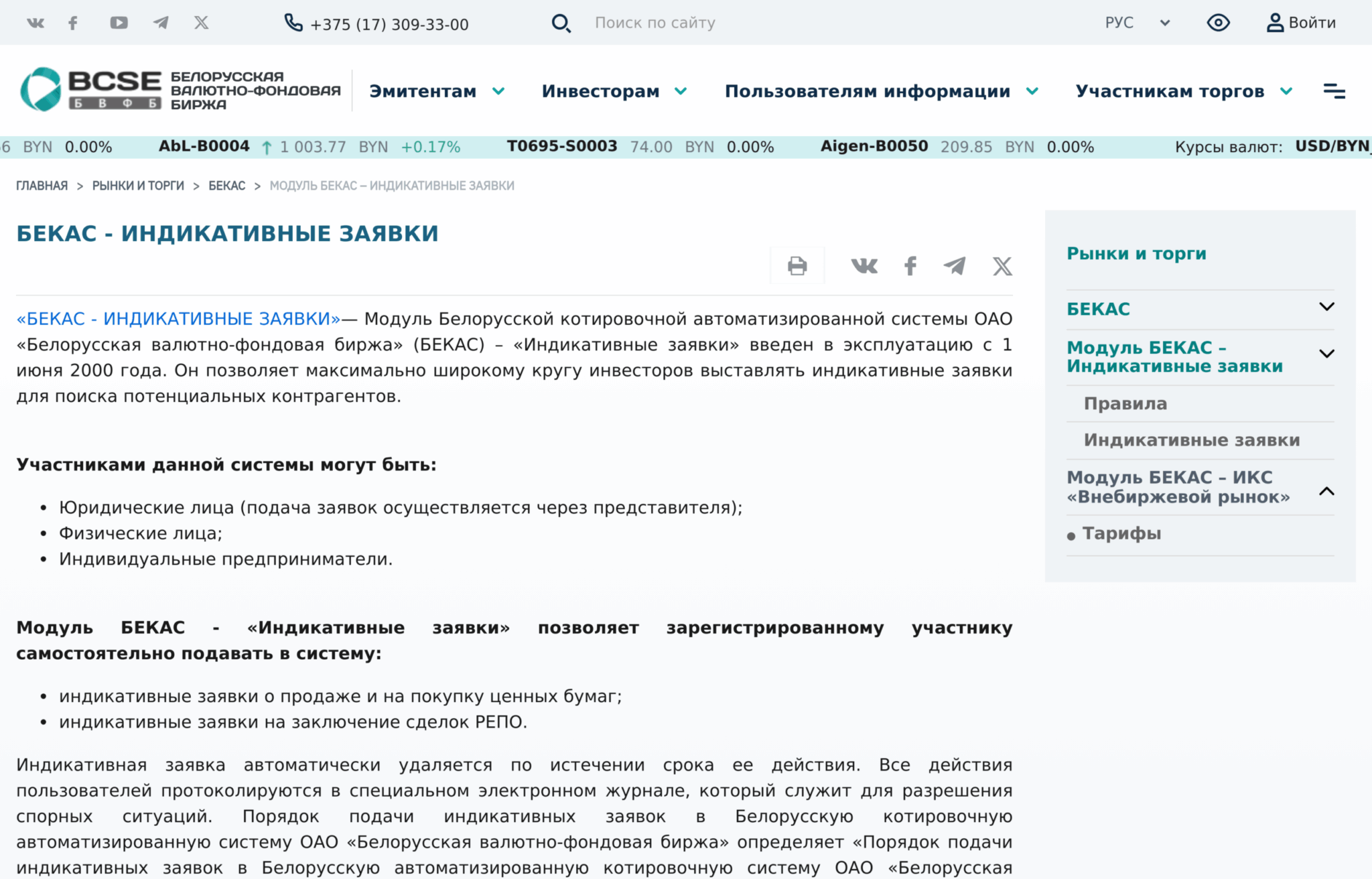This screenshot has height=879, width=1372.
Task: Click the Участниками данной системы могут быть: subheading
Action: pyautogui.click(x=226, y=464)
